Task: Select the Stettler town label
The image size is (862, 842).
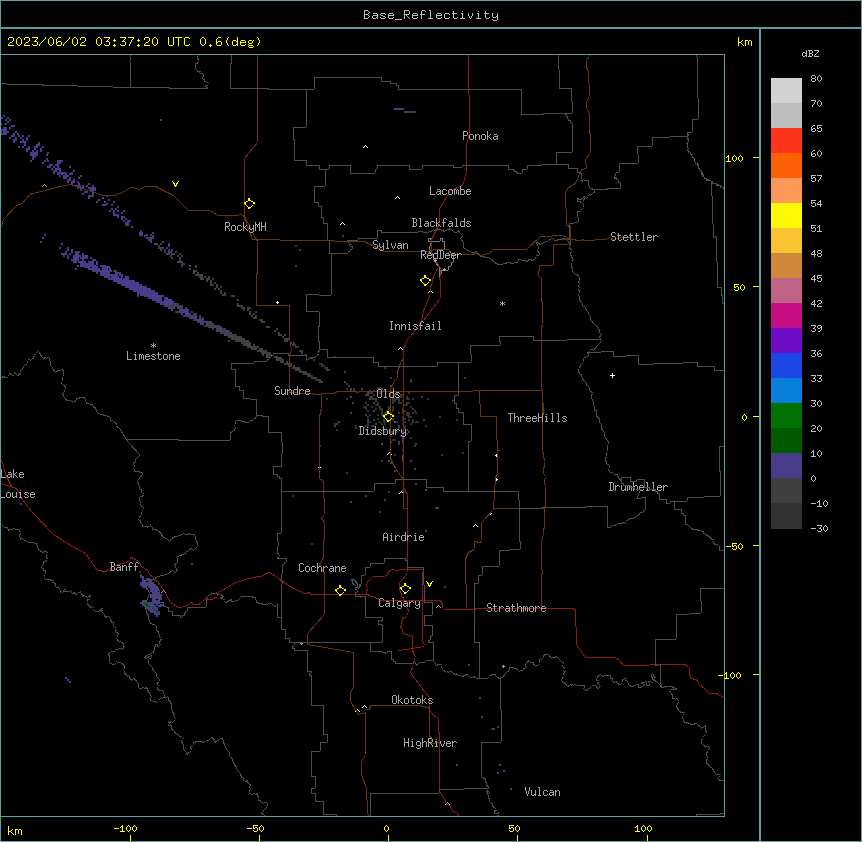Action: click(634, 237)
